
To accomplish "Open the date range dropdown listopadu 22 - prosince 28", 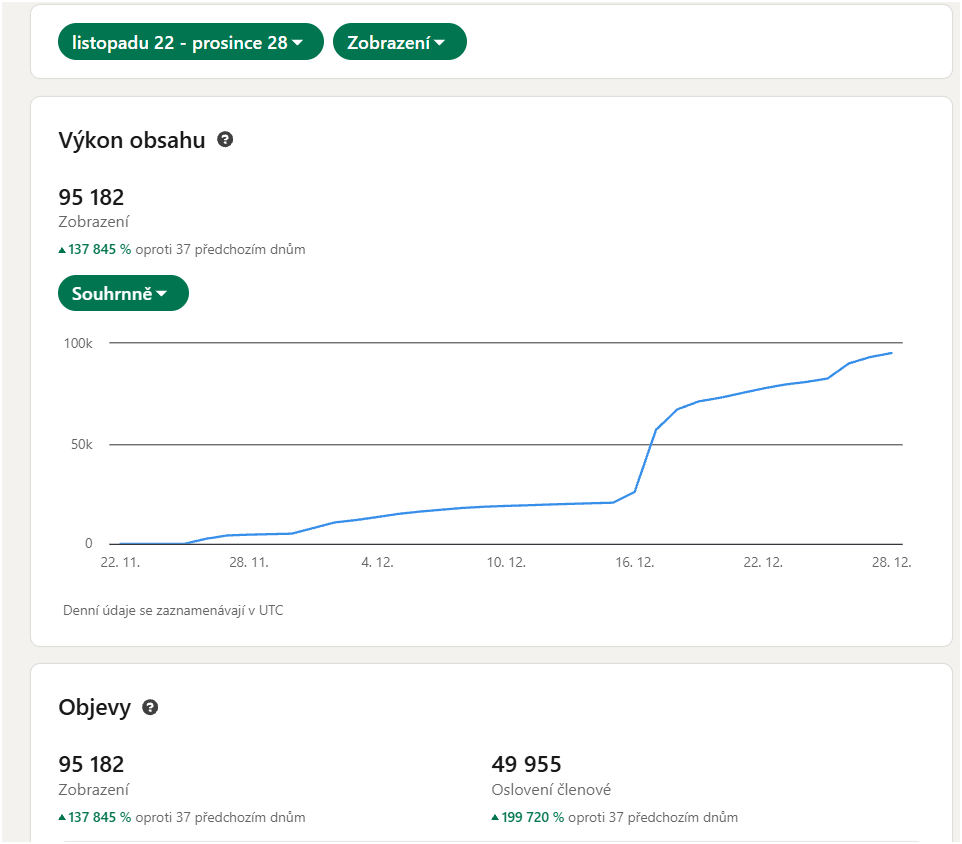I will 190,42.
